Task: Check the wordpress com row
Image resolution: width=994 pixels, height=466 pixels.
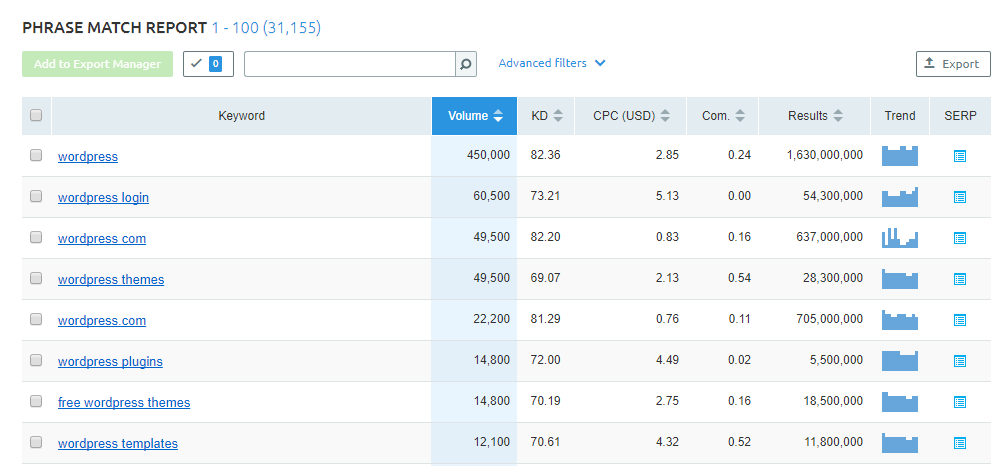Action: coord(36,237)
